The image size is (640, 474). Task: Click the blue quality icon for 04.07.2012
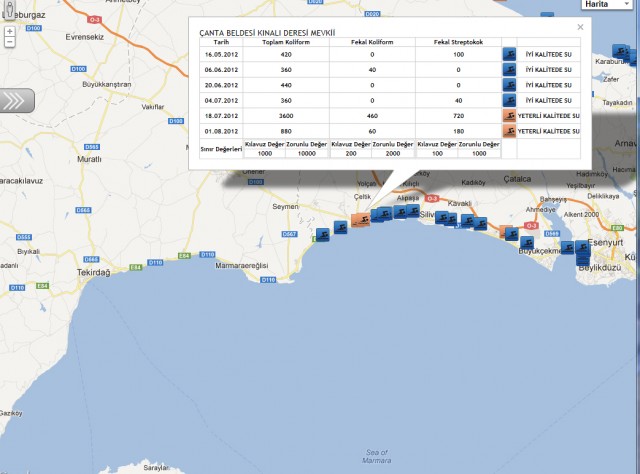point(509,100)
